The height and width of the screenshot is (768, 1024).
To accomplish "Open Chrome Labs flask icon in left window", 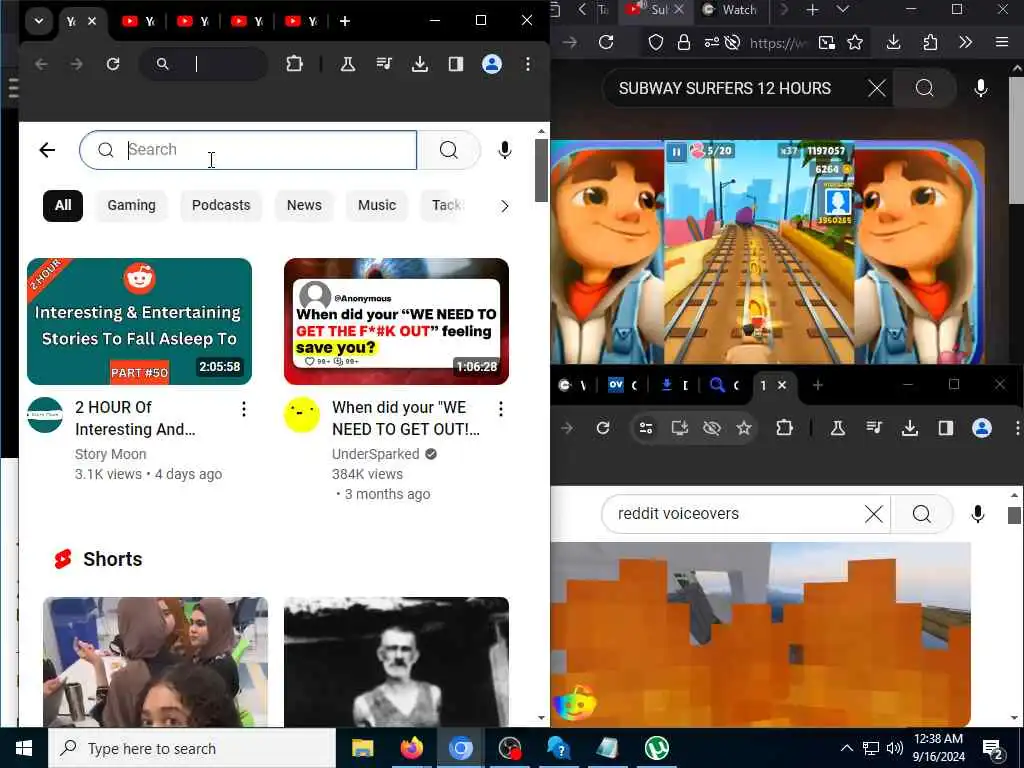I will coord(347,64).
